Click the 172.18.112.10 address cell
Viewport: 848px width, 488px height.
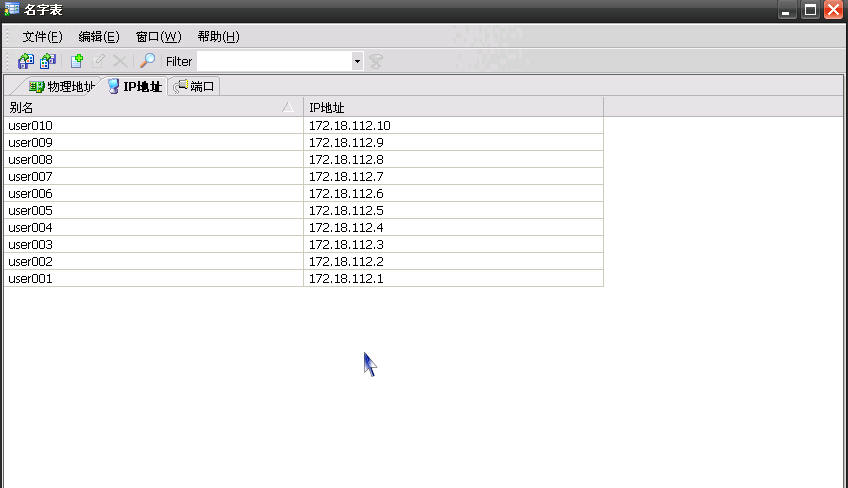pyautogui.click(x=453, y=126)
